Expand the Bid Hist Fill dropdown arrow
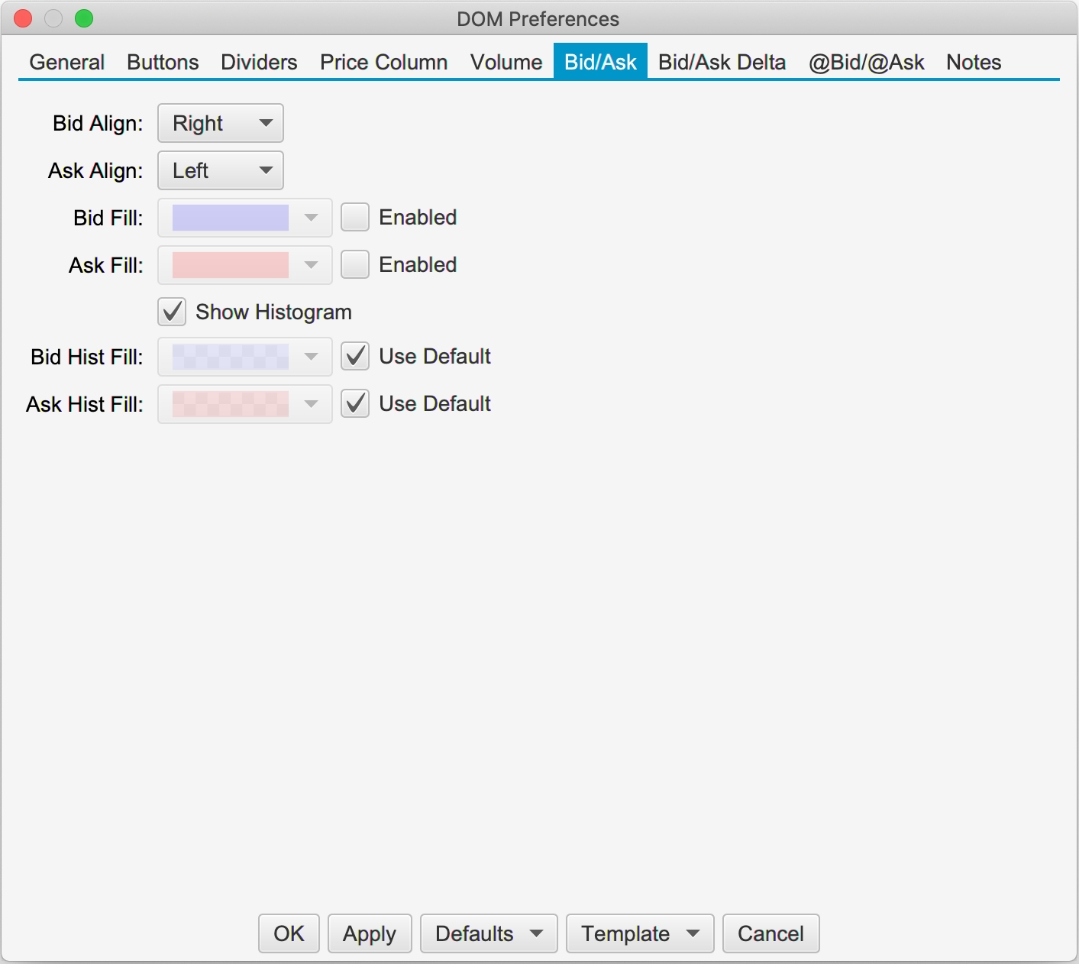This screenshot has height=964, width=1079. pos(311,357)
